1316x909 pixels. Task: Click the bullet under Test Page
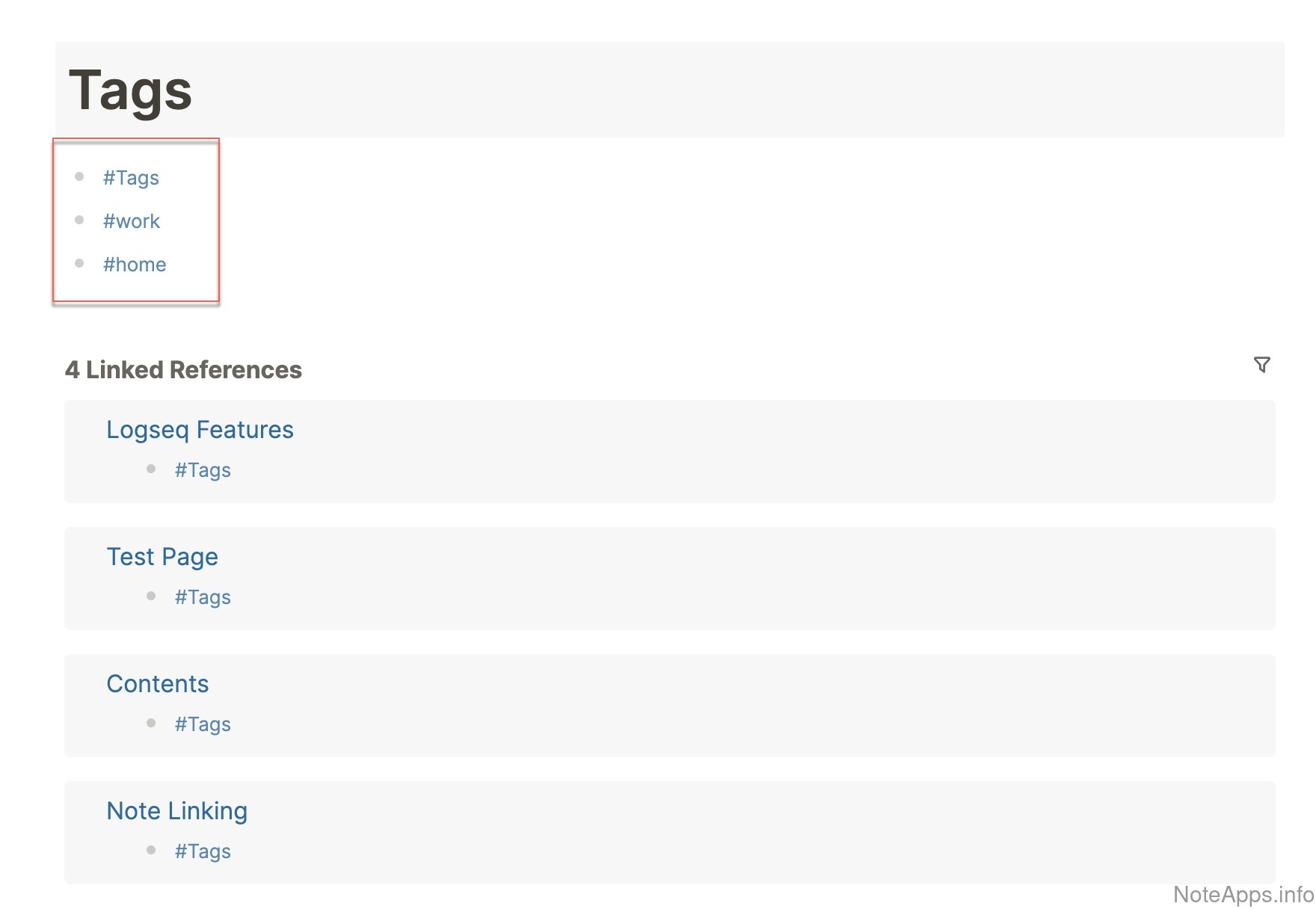151,597
